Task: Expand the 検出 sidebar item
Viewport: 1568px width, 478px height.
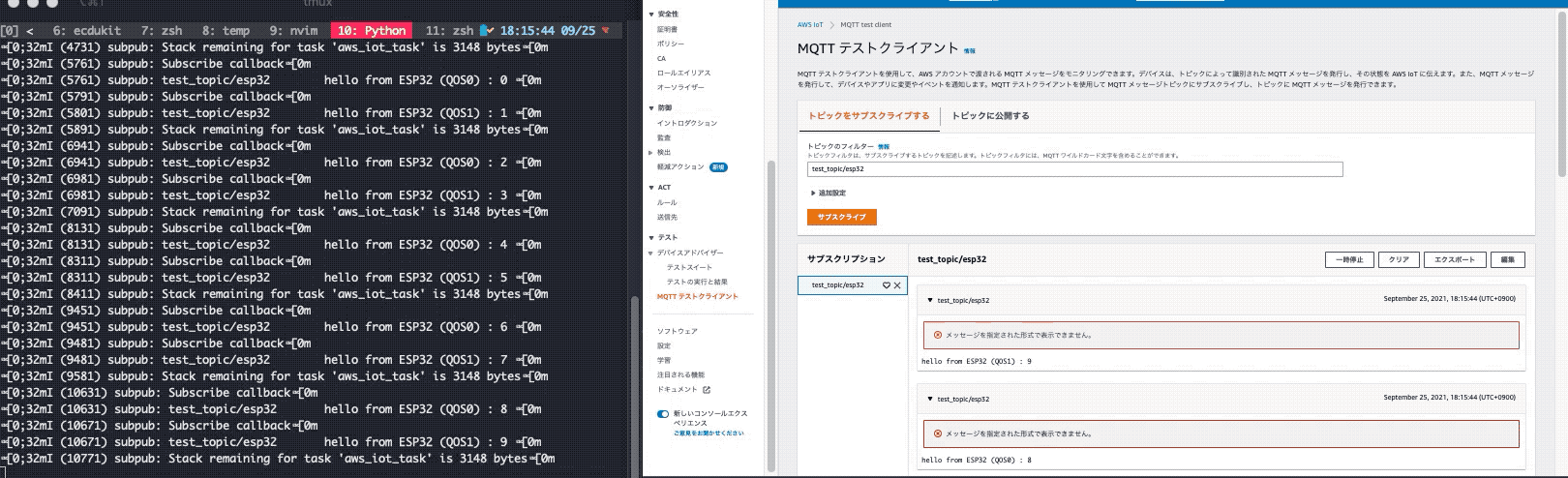Action: tap(651, 152)
